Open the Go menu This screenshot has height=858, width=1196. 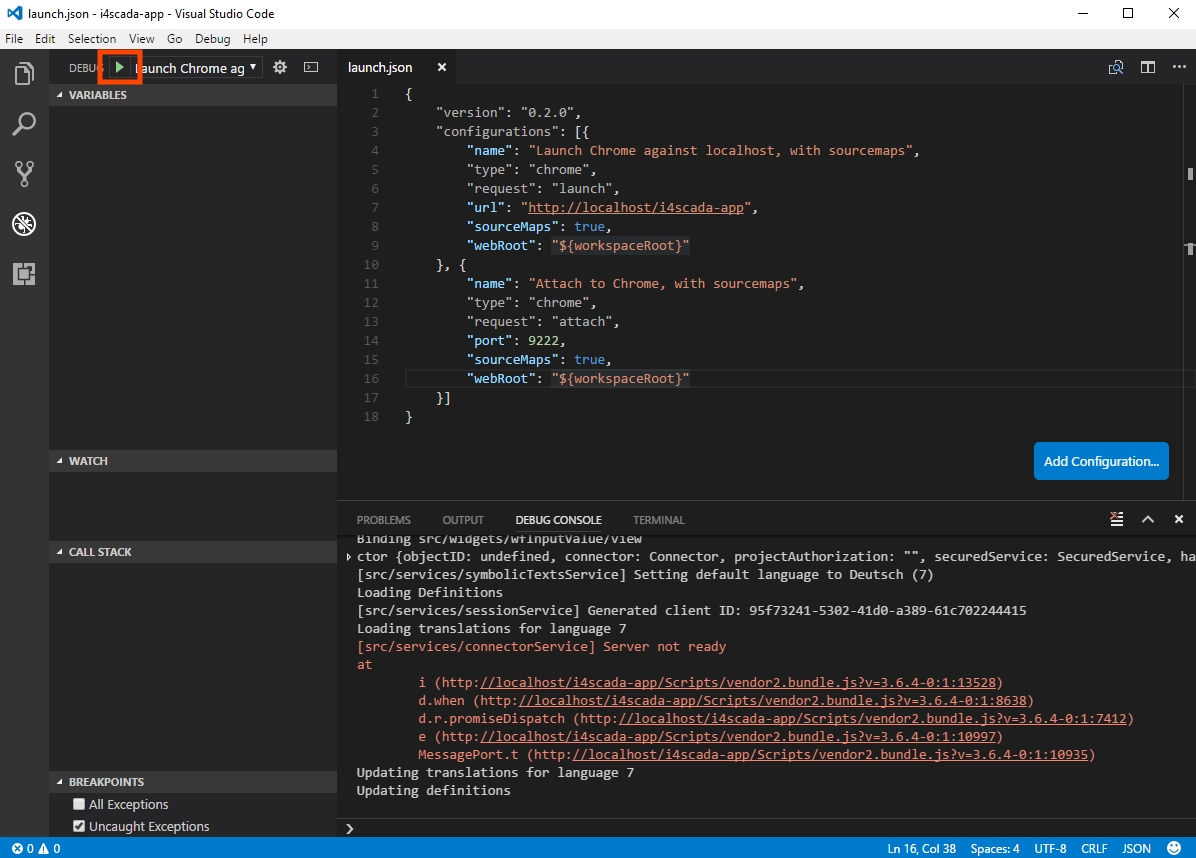pos(175,39)
